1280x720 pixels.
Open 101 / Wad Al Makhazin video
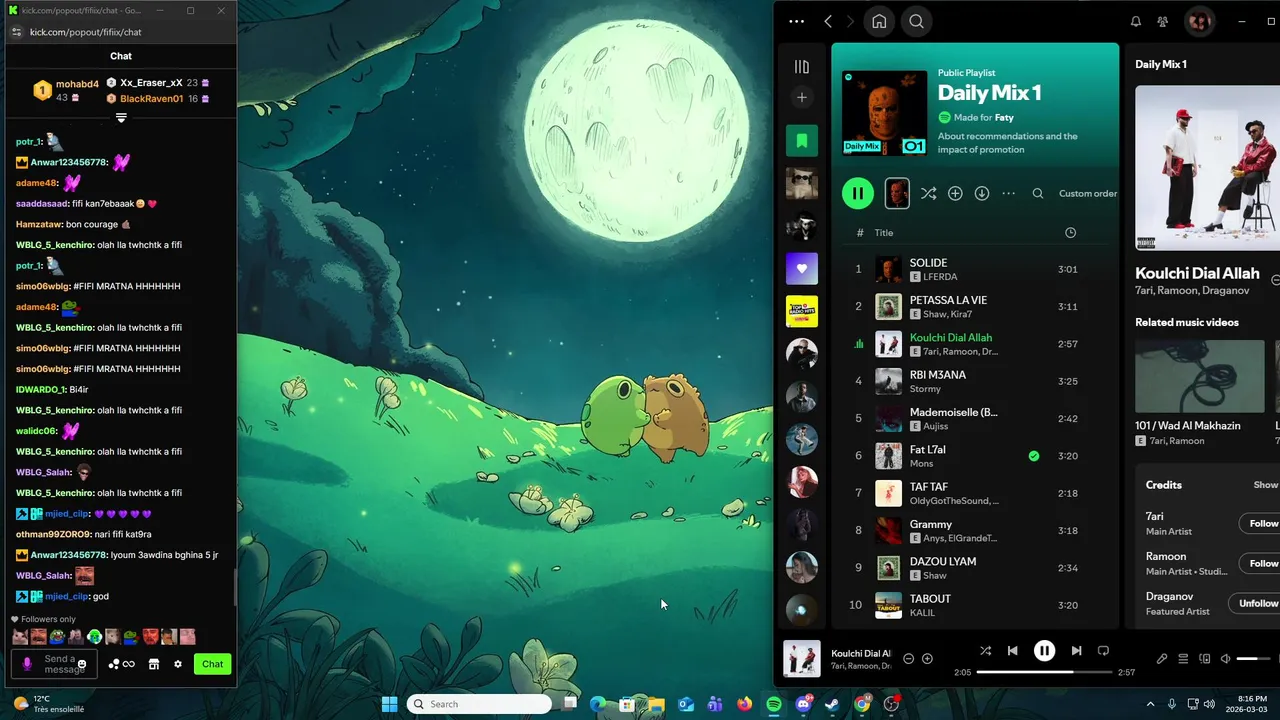tap(1200, 376)
